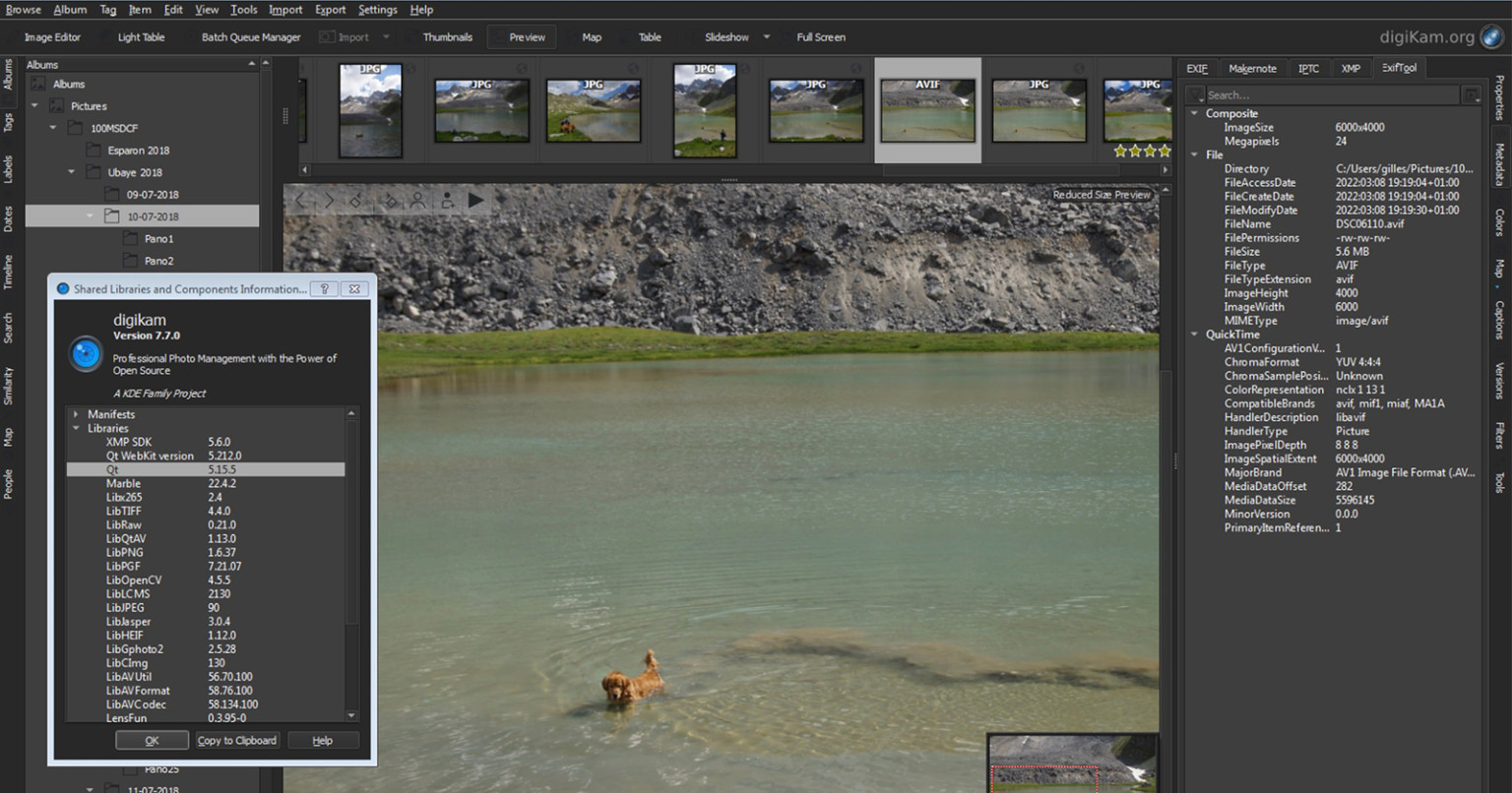Open the Slideshow dropdown arrow

coord(767,36)
